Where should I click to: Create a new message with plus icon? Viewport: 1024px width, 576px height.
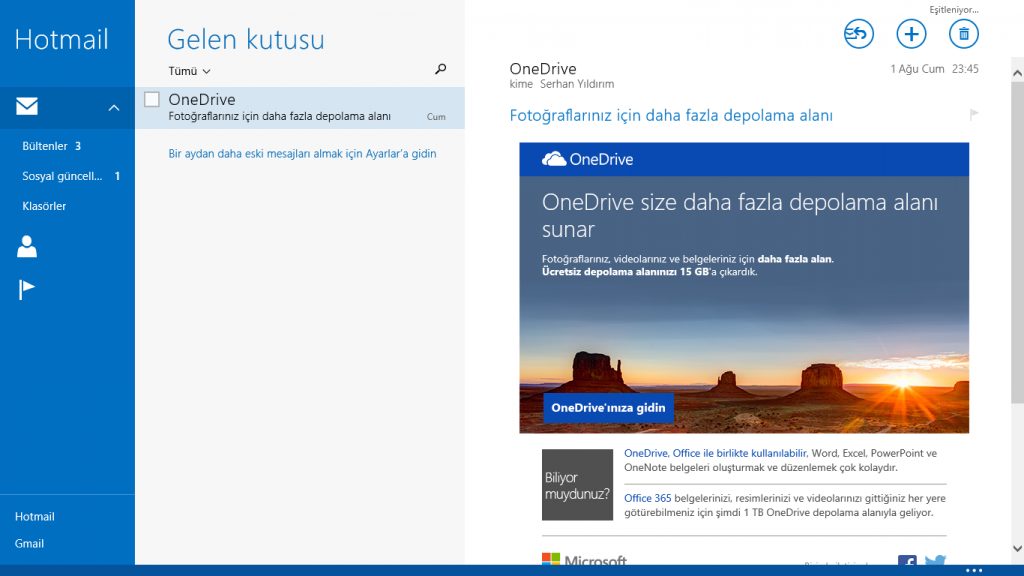click(911, 34)
